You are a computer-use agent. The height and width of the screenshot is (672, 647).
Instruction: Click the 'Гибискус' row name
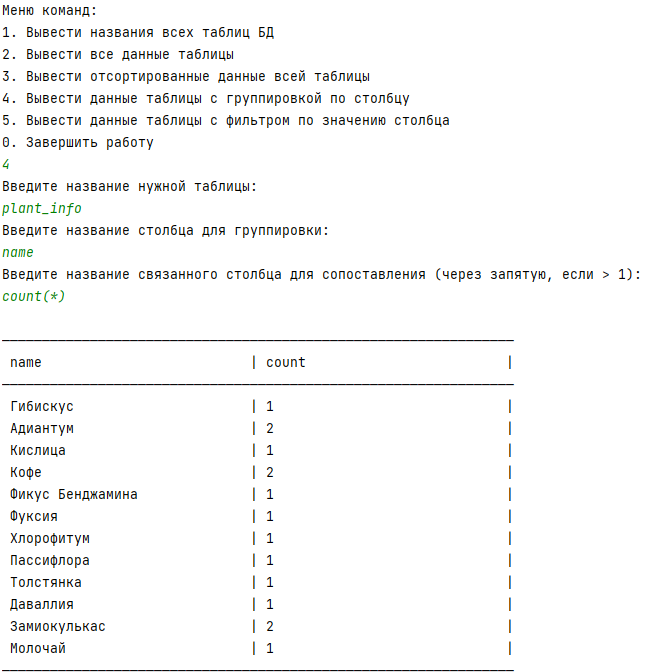coord(42,406)
